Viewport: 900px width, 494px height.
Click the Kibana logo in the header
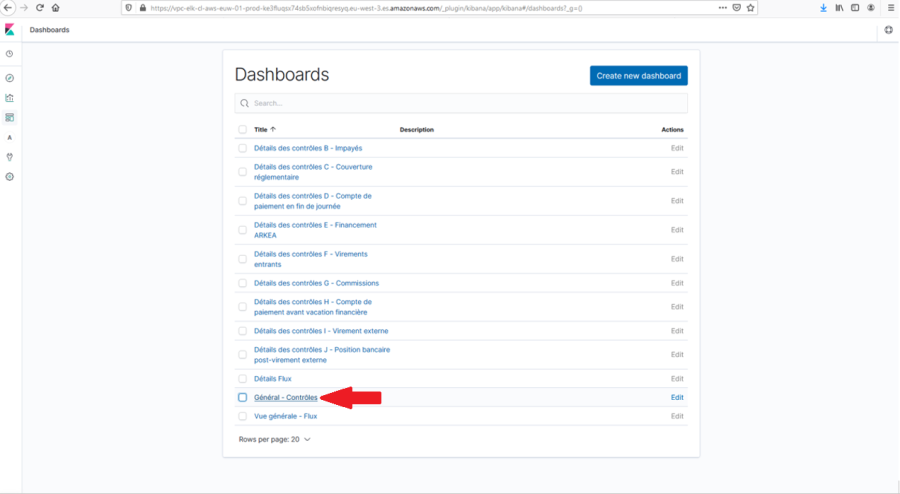click(9, 30)
